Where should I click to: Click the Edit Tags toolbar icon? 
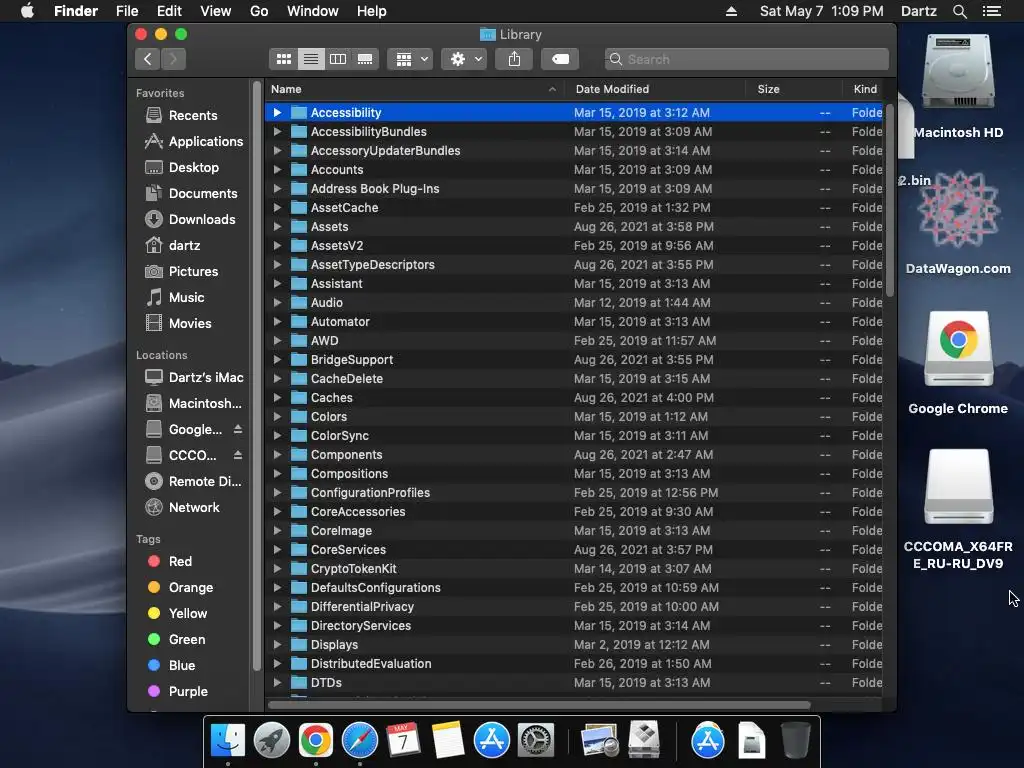[560, 59]
